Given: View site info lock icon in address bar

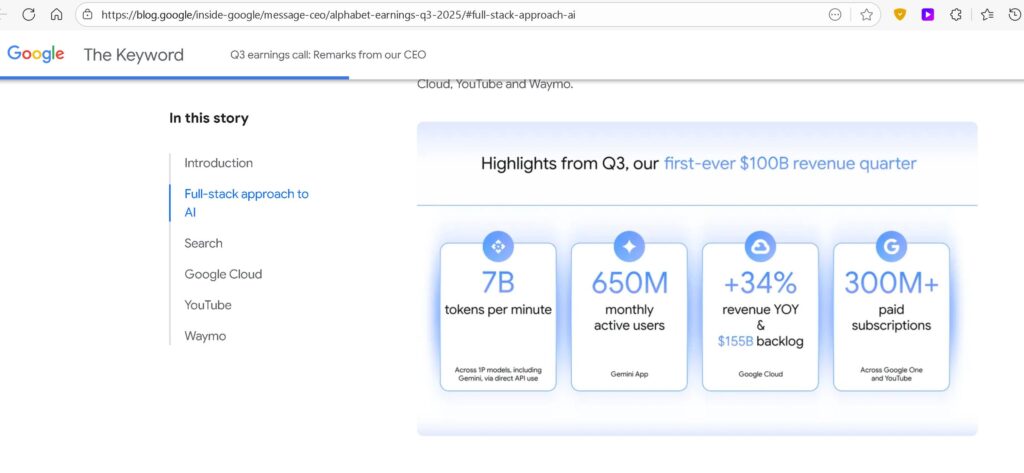Looking at the screenshot, I should click(x=88, y=14).
